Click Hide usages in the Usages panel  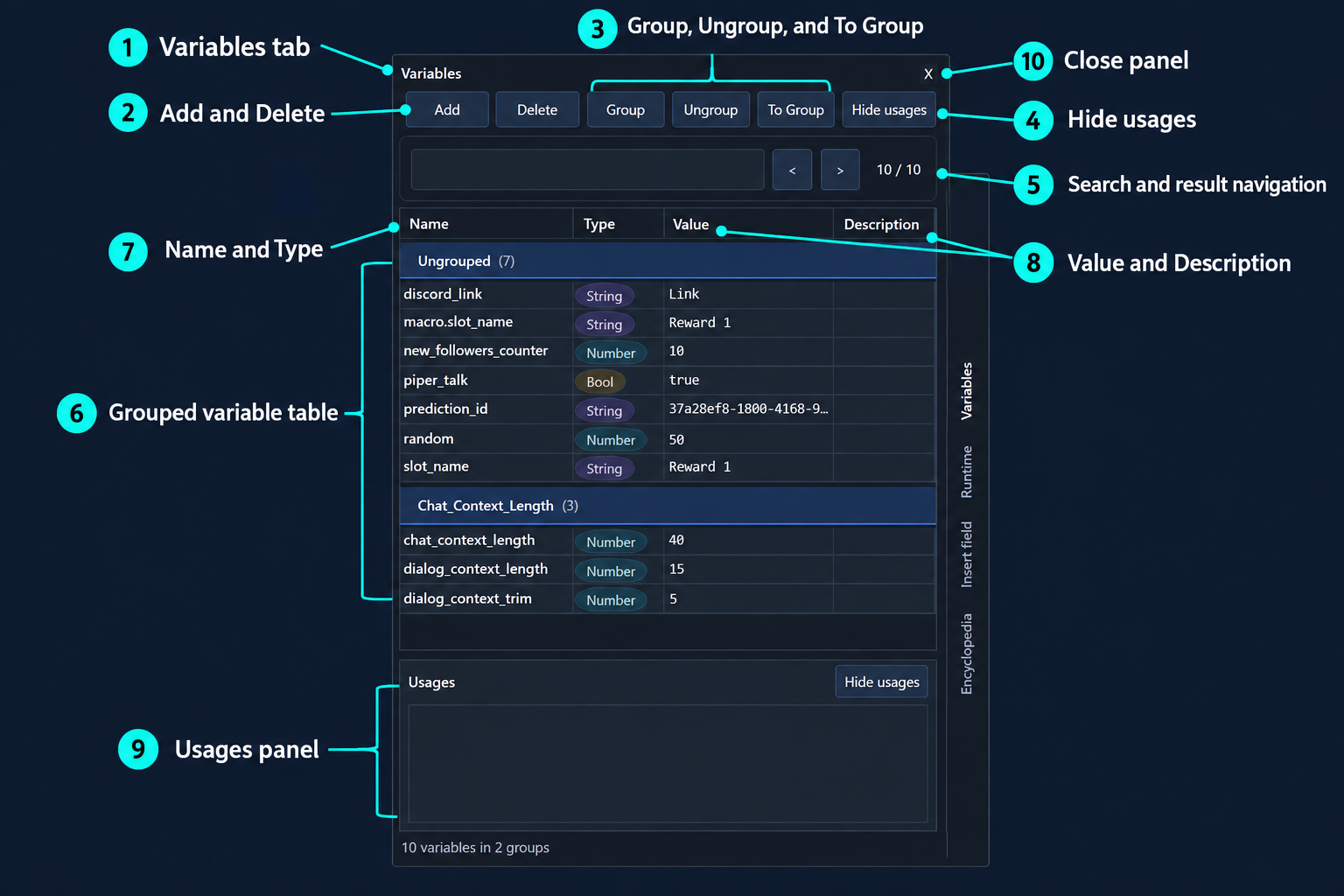882,682
